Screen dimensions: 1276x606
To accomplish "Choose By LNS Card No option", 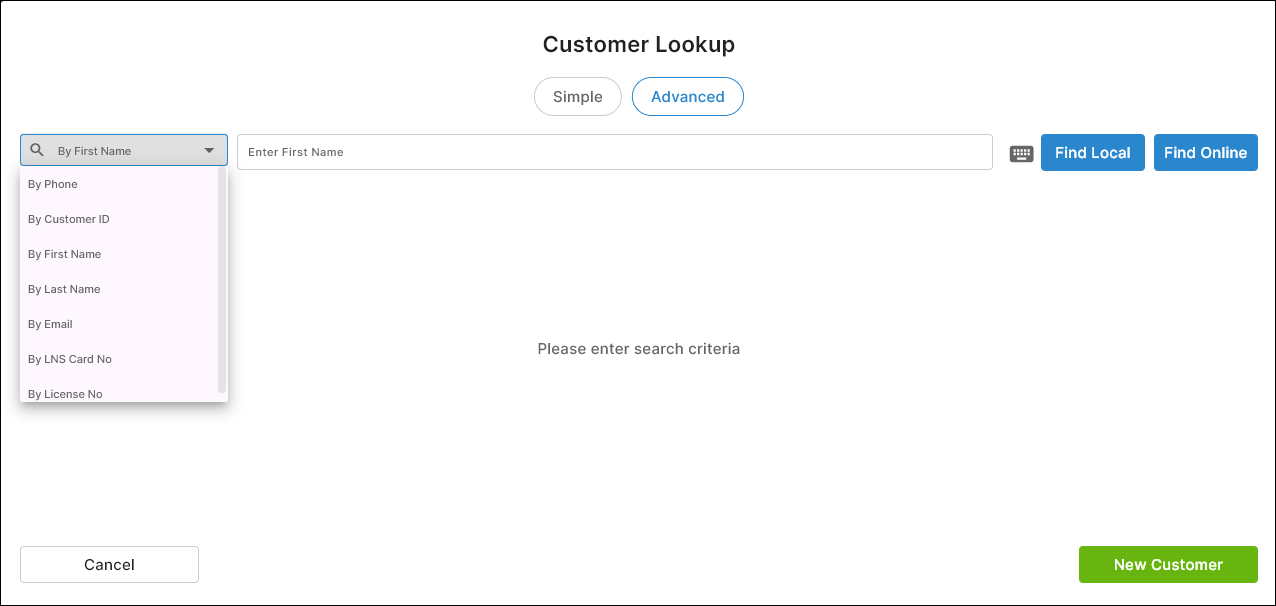I will (119, 359).
